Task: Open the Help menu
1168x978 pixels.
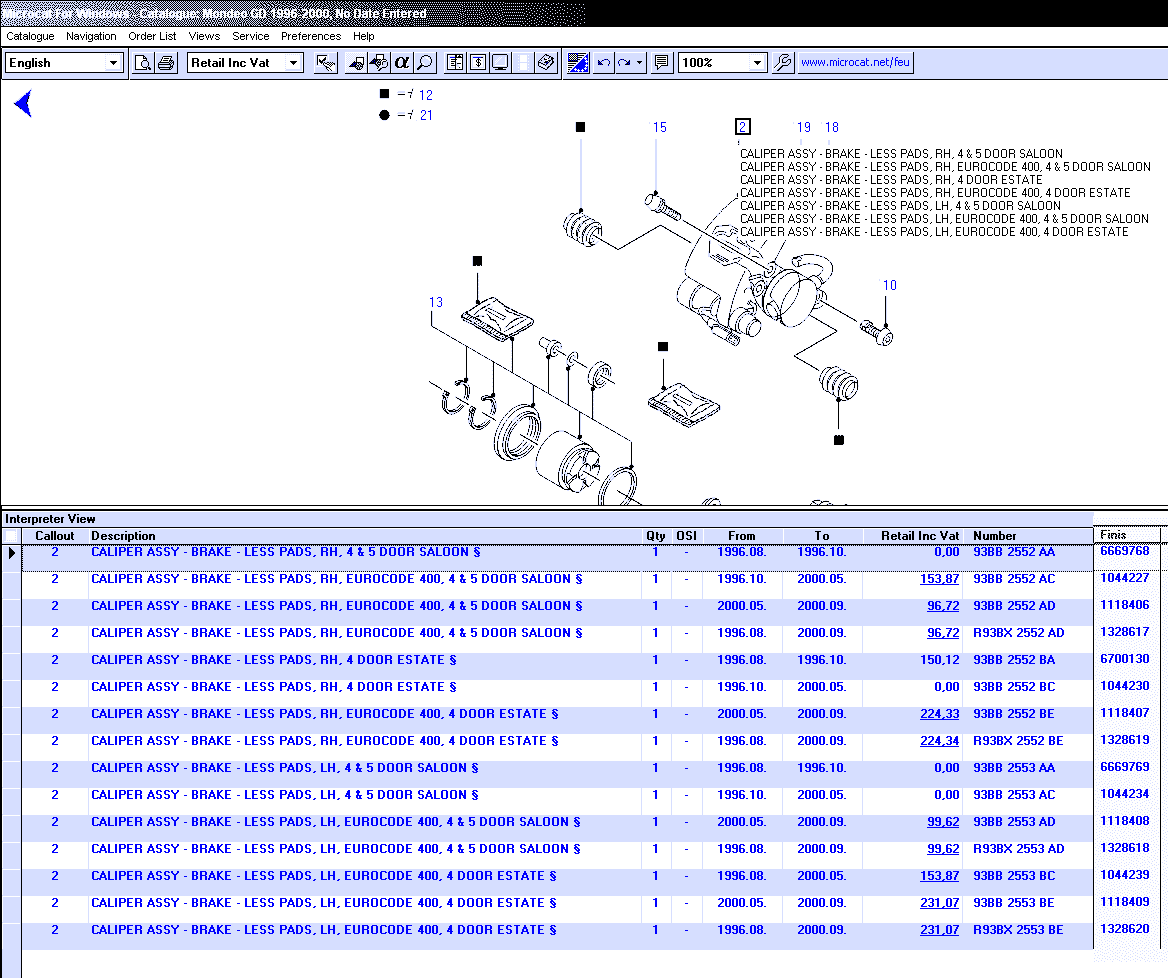Action: pos(364,36)
